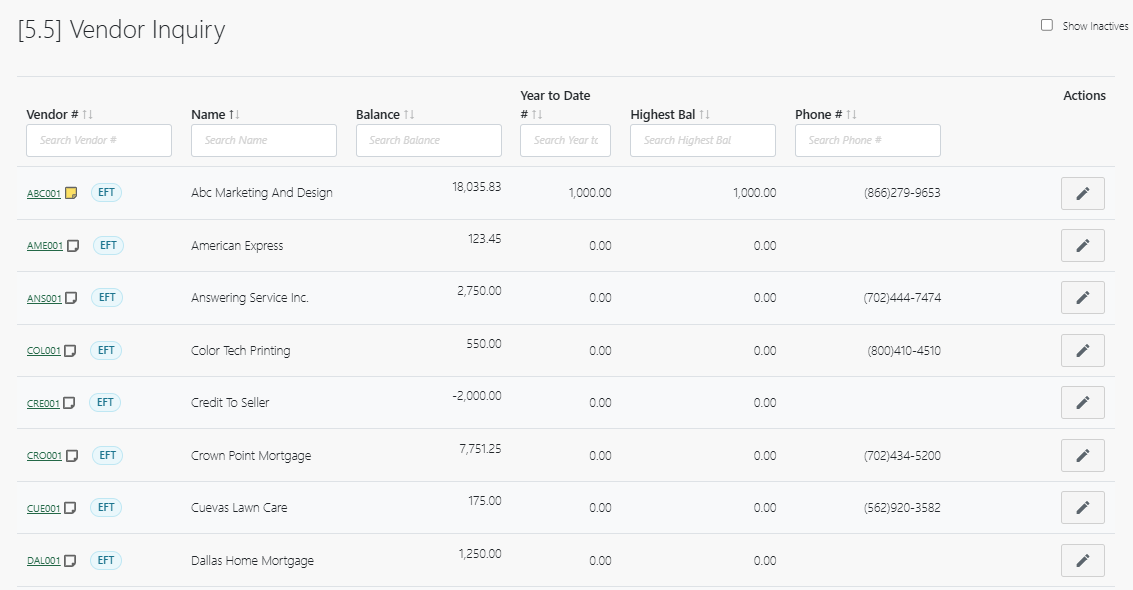Screen dimensions: 1133x590
Task: Click the EFT badge for Cuevas Lawn Care
Action: pyautogui.click(x=105, y=507)
